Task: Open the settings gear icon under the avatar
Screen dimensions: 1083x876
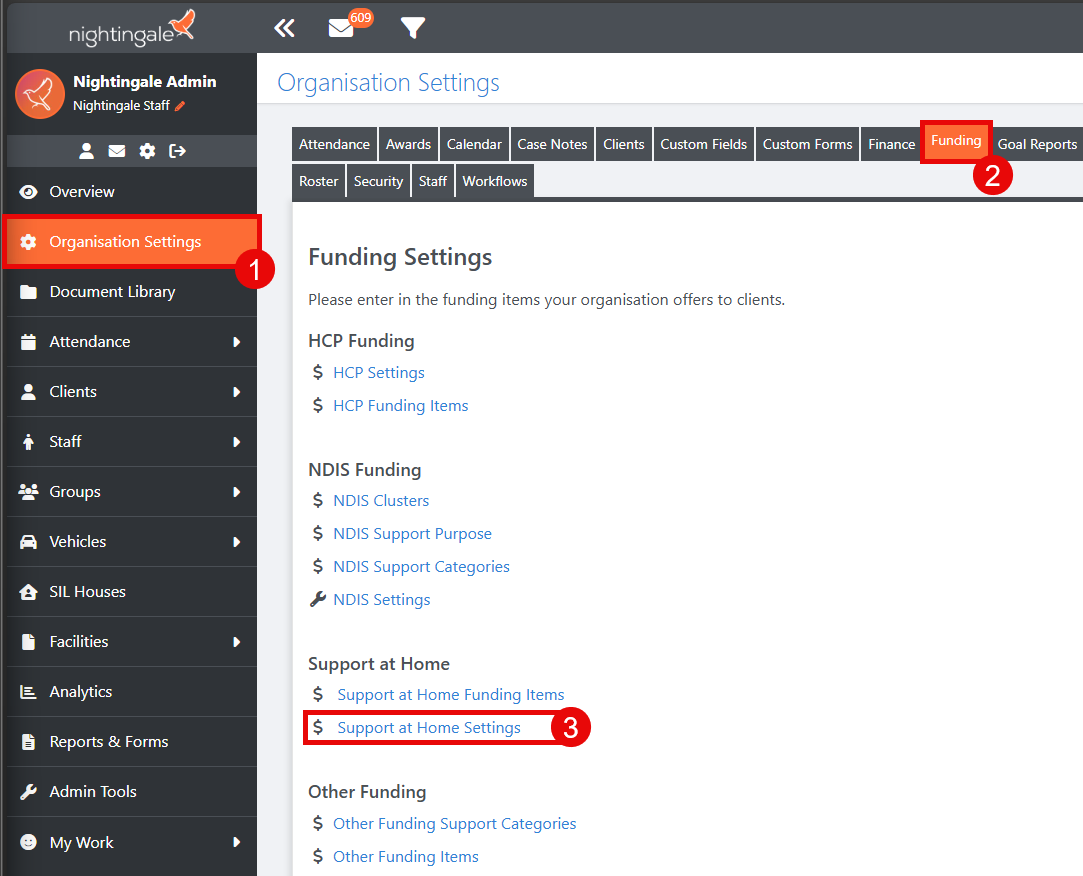Action: 147,151
